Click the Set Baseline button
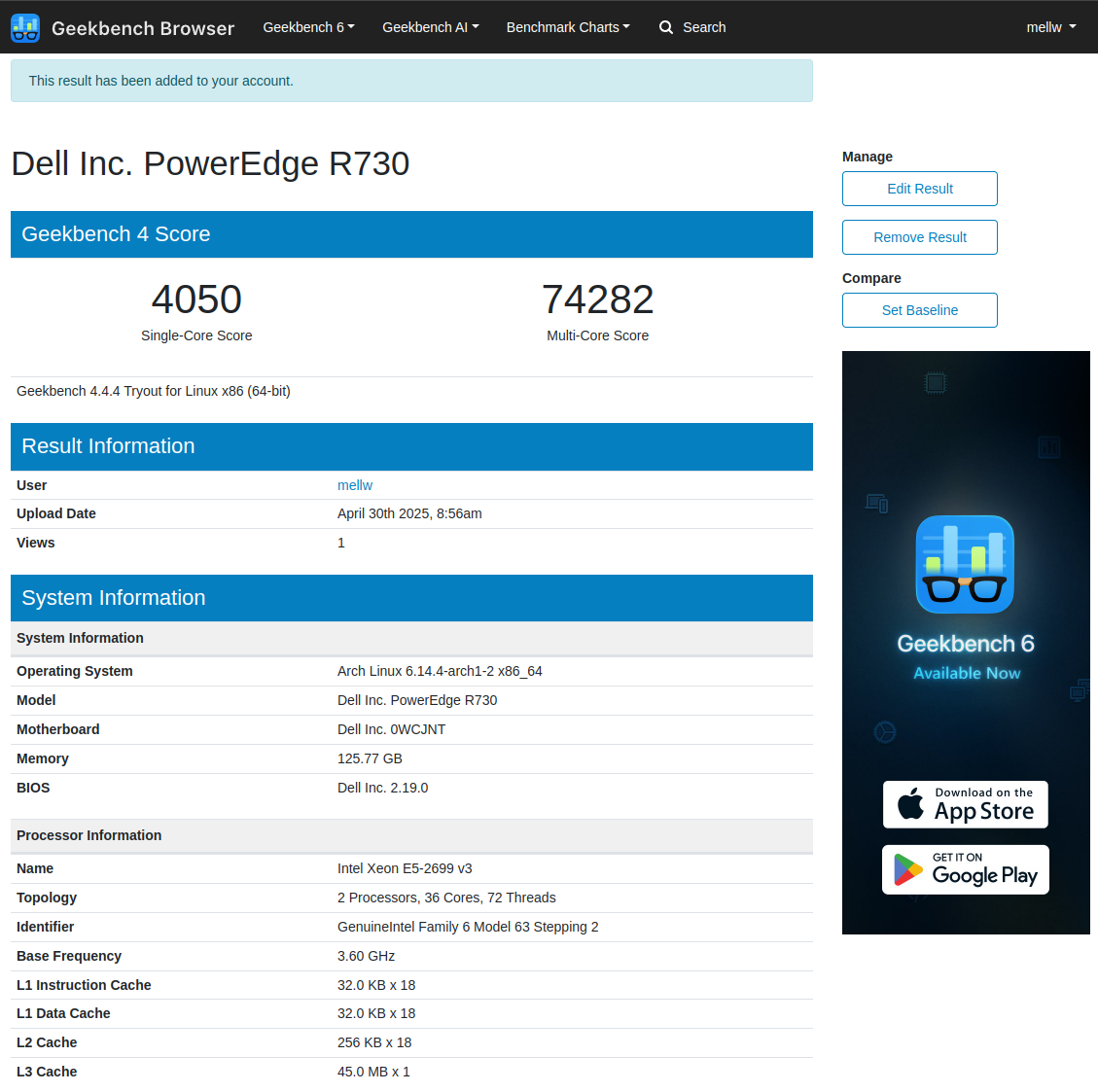 tap(919, 310)
